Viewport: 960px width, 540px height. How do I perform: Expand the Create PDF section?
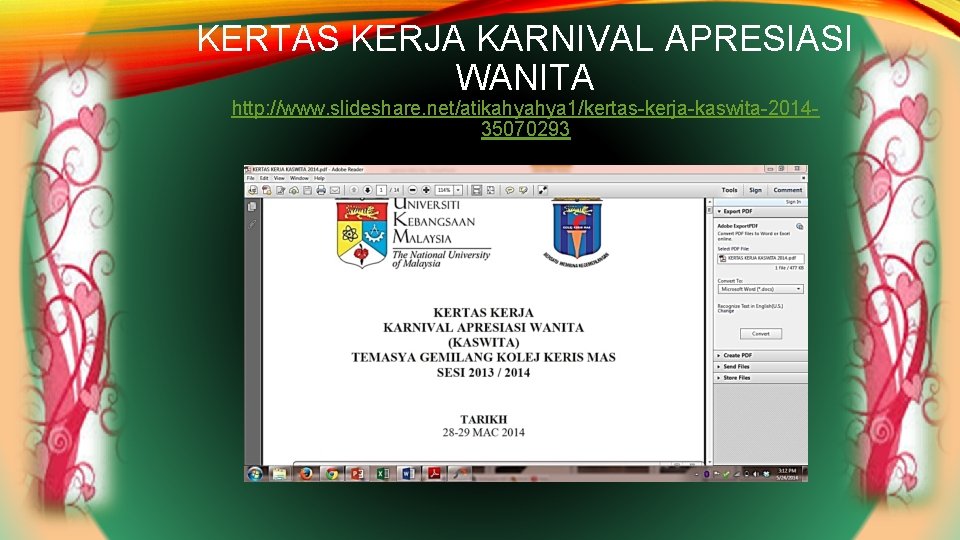click(760, 355)
